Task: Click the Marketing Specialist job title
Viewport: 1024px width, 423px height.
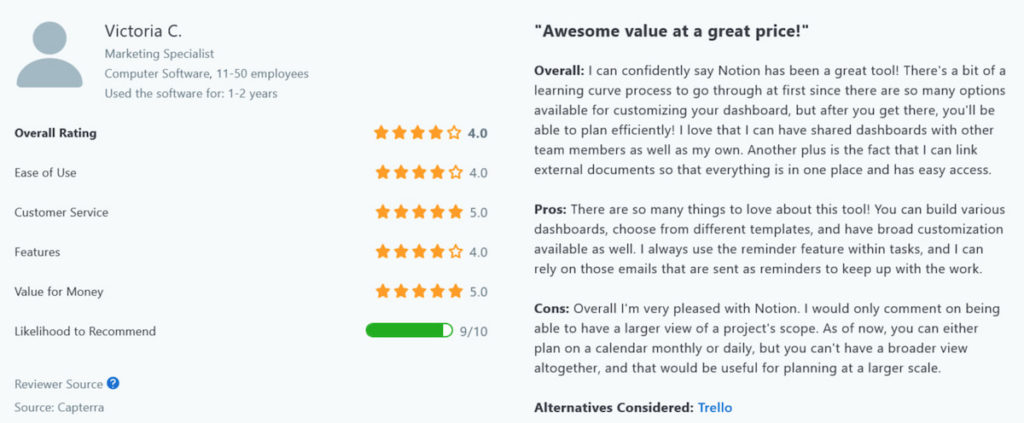Action: point(159,54)
